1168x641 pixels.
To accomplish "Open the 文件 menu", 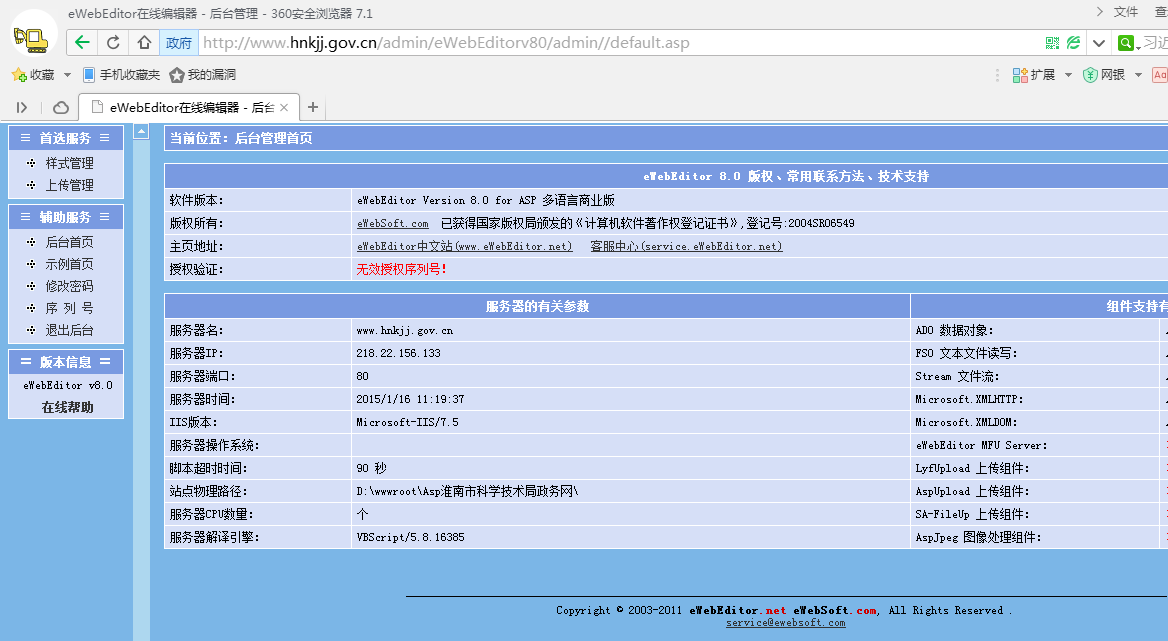I will pyautogui.click(x=1126, y=12).
